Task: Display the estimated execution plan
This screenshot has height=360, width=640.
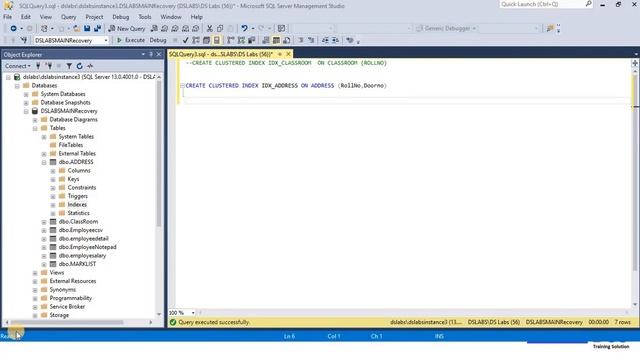Action: tap(196, 40)
